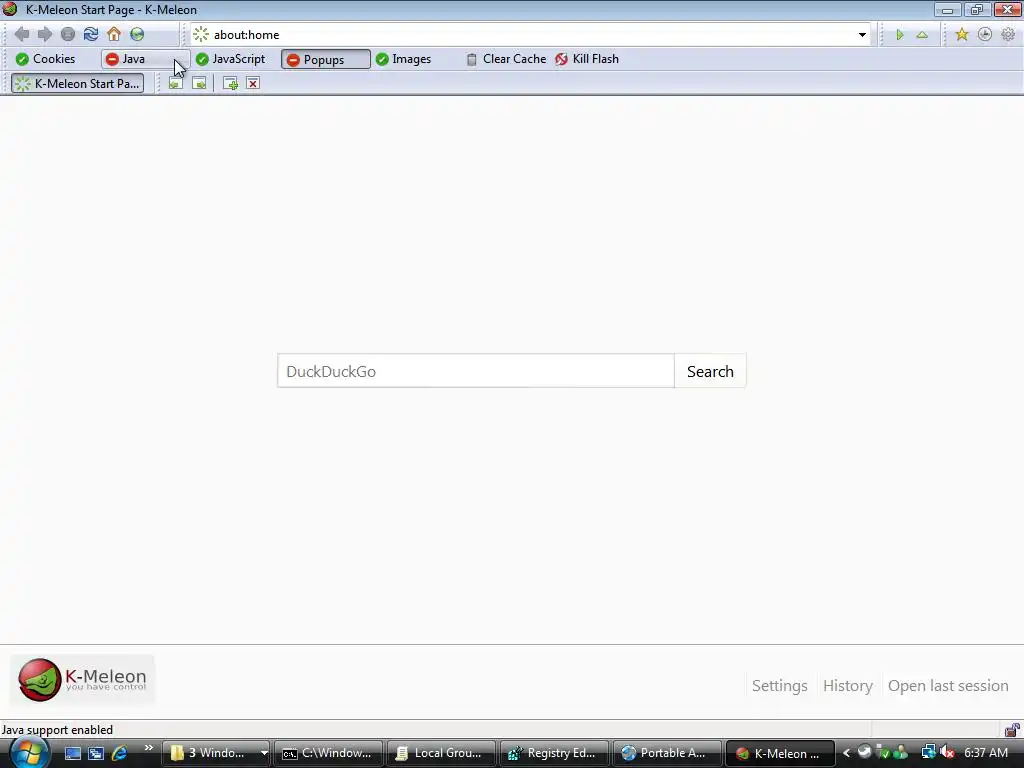
Task: Click the Java support enabled status text
Action: pyautogui.click(x=57, y=729)
